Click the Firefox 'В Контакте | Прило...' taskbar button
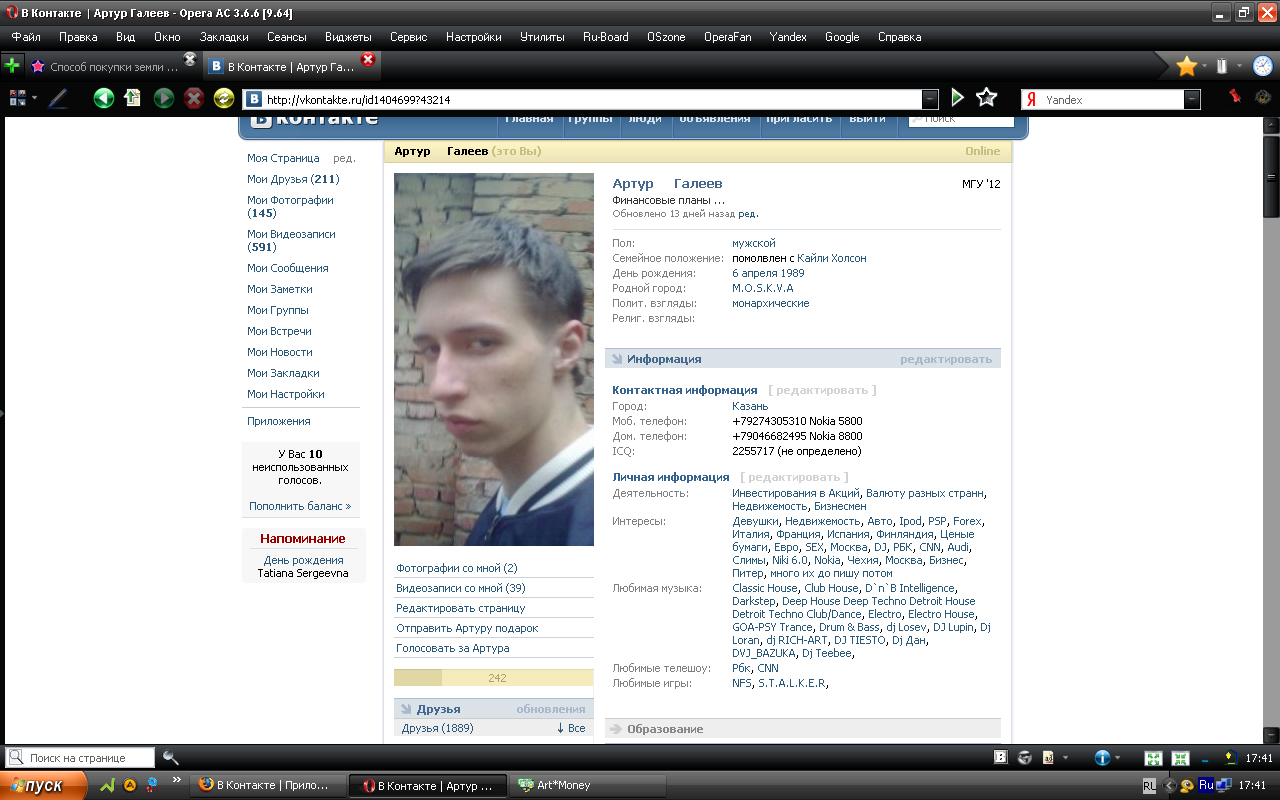The width and height of the screenshot is (1280, 800). click(268, 786)
